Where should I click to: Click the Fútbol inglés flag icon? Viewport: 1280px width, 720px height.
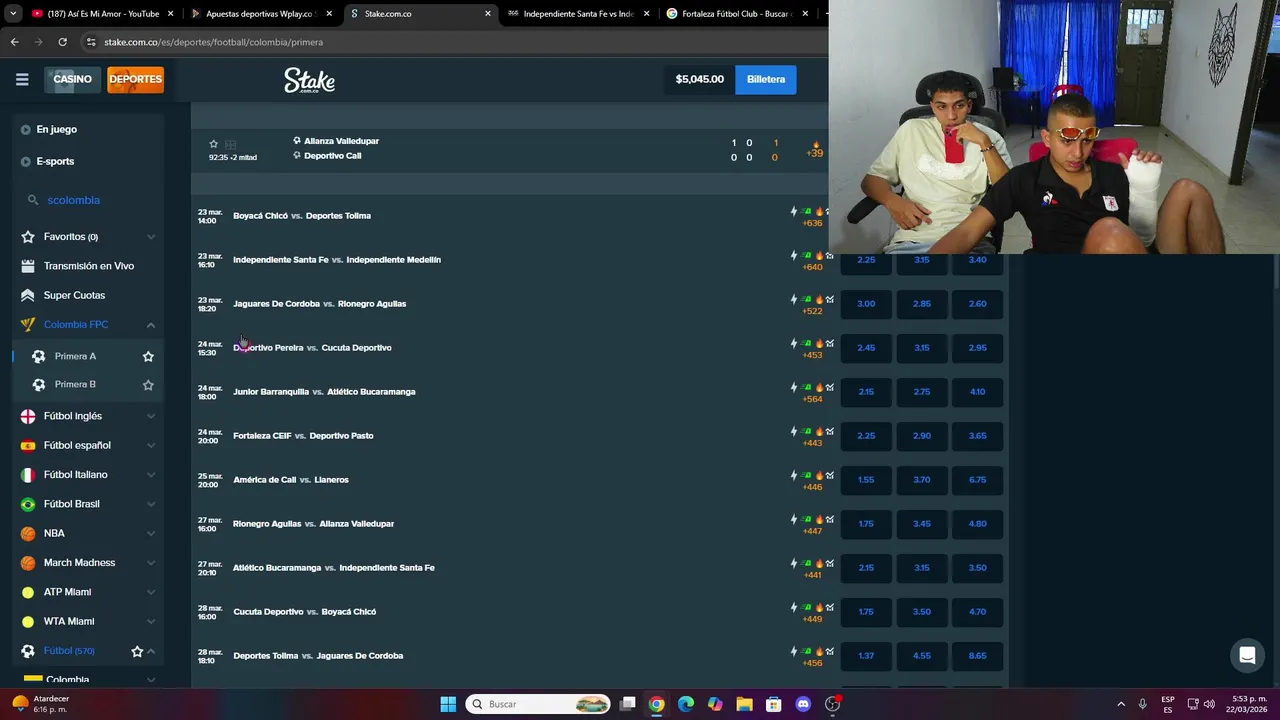coord(28,416)
